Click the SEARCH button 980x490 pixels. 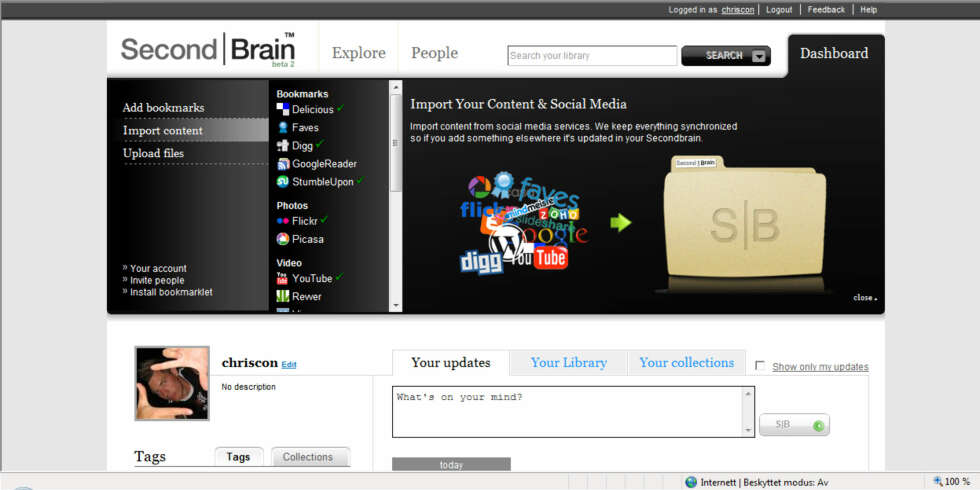coord(726,56)
